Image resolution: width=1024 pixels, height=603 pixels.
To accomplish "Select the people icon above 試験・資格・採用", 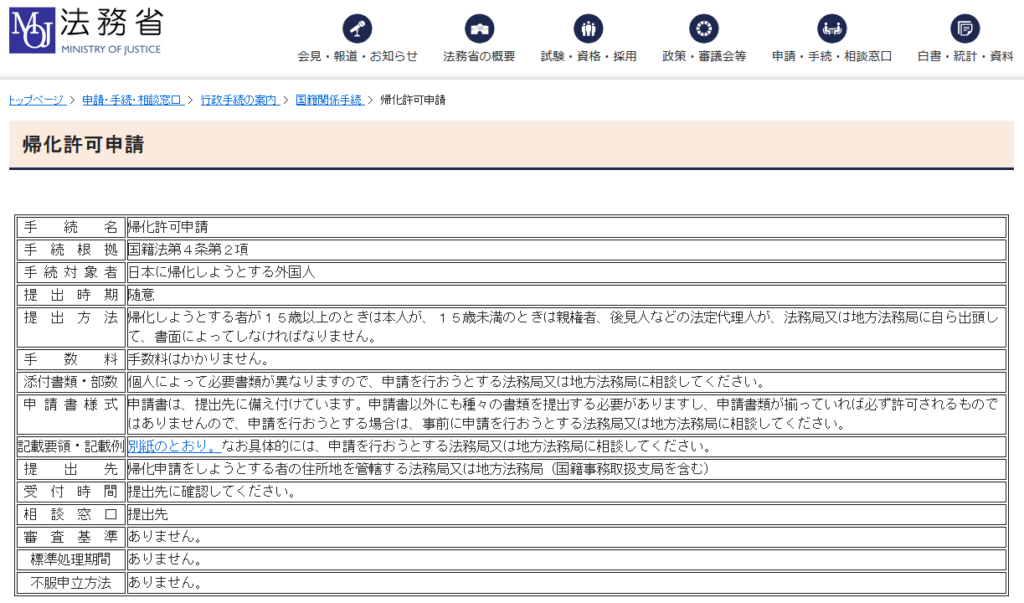I will [x=588, y=27].
